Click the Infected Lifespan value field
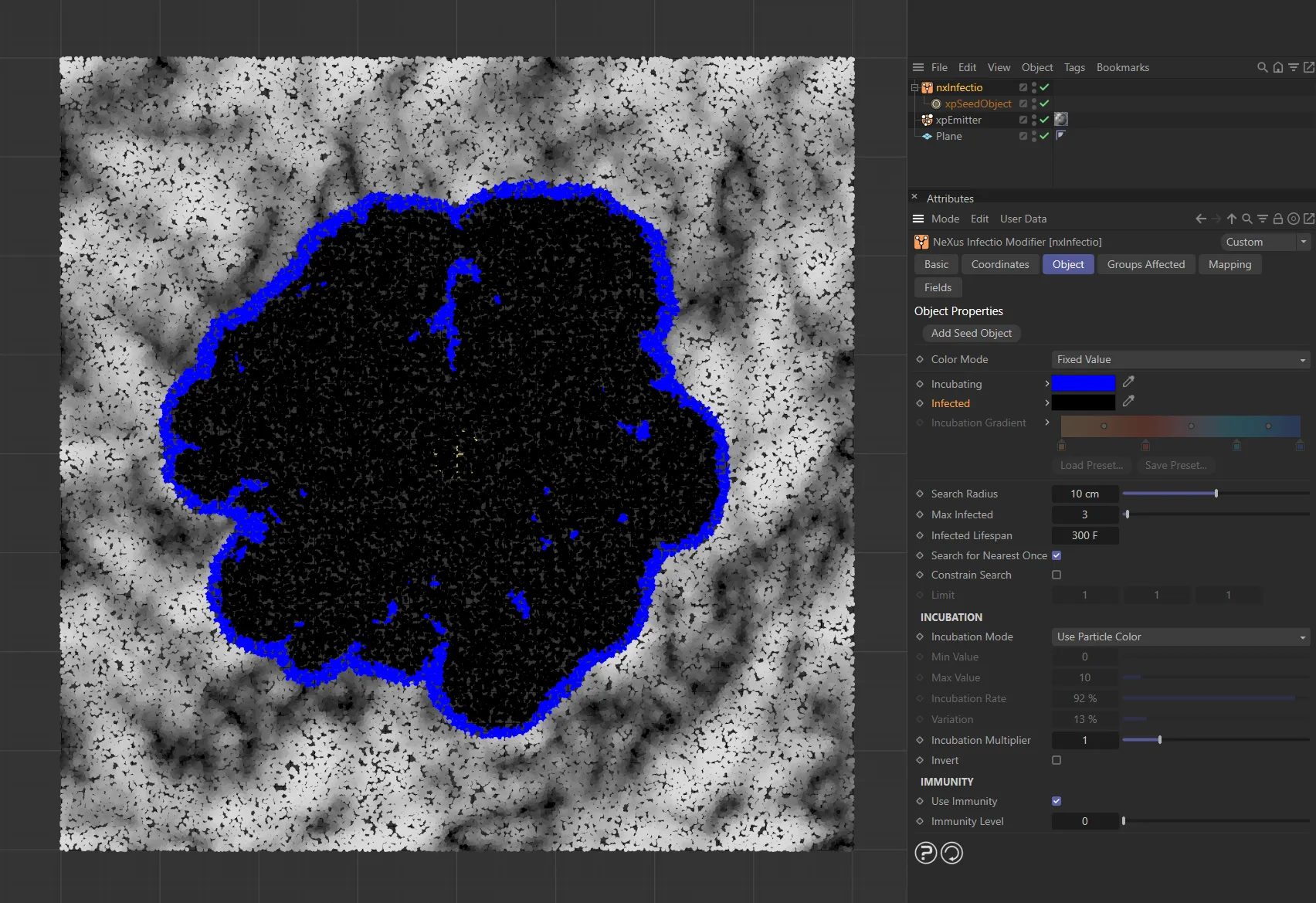Image resolution: width=1316 pixels, height=903 pixels. point(1084,536)
